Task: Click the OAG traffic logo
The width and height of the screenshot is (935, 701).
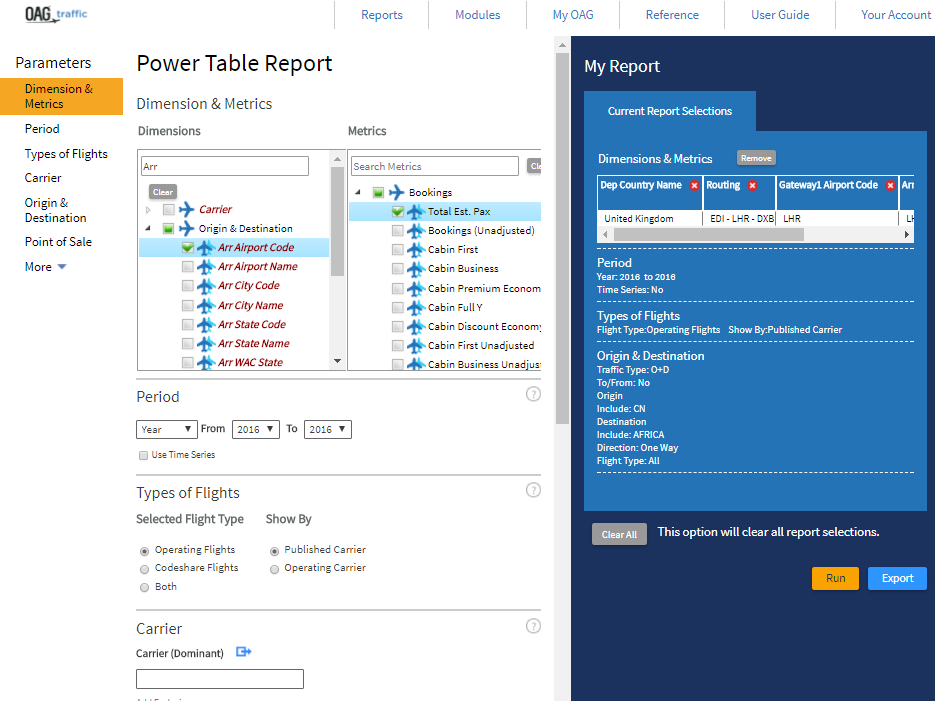Action: (56, 14)
